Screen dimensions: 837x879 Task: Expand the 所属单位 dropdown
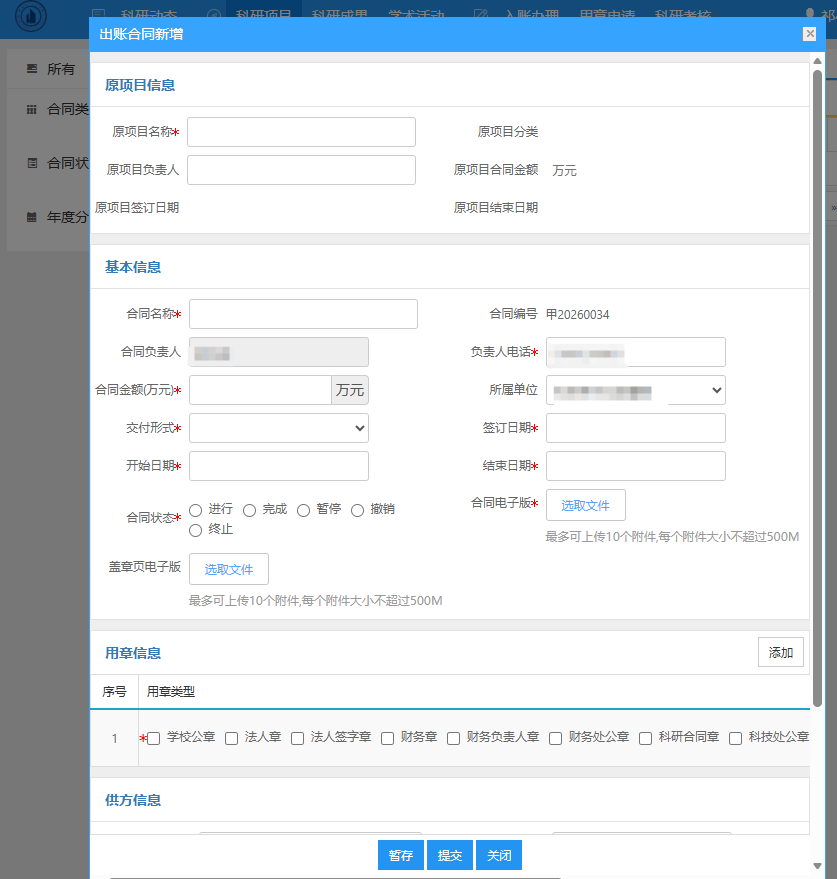pyautogui.click(x=635, y=390)
